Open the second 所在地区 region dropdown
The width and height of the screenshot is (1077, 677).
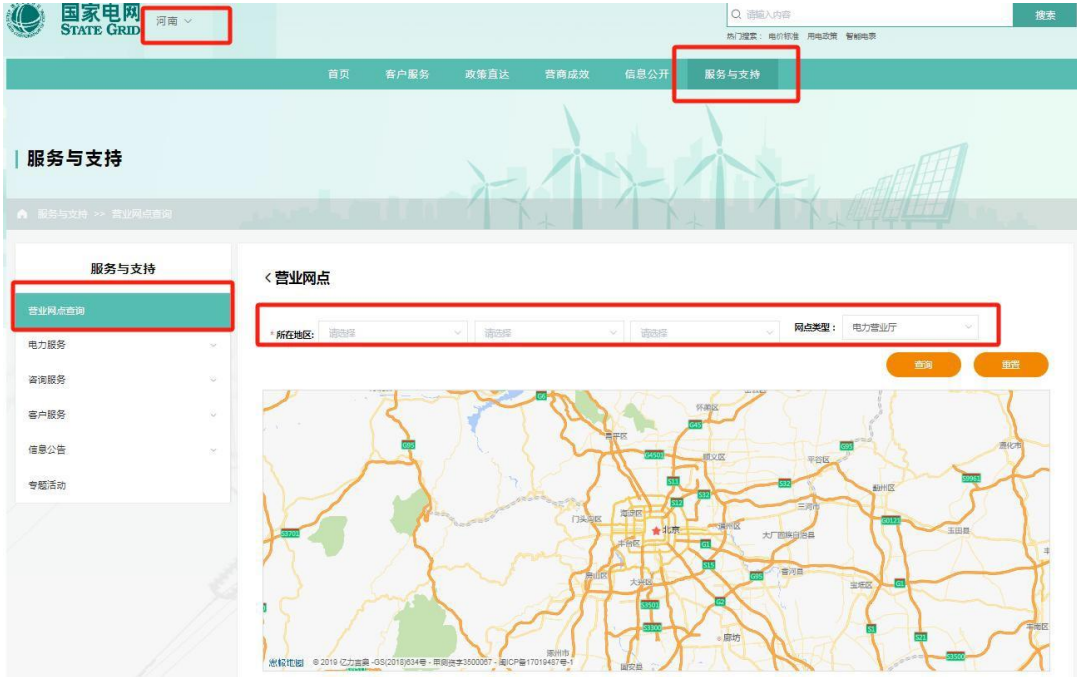(548, 332)
